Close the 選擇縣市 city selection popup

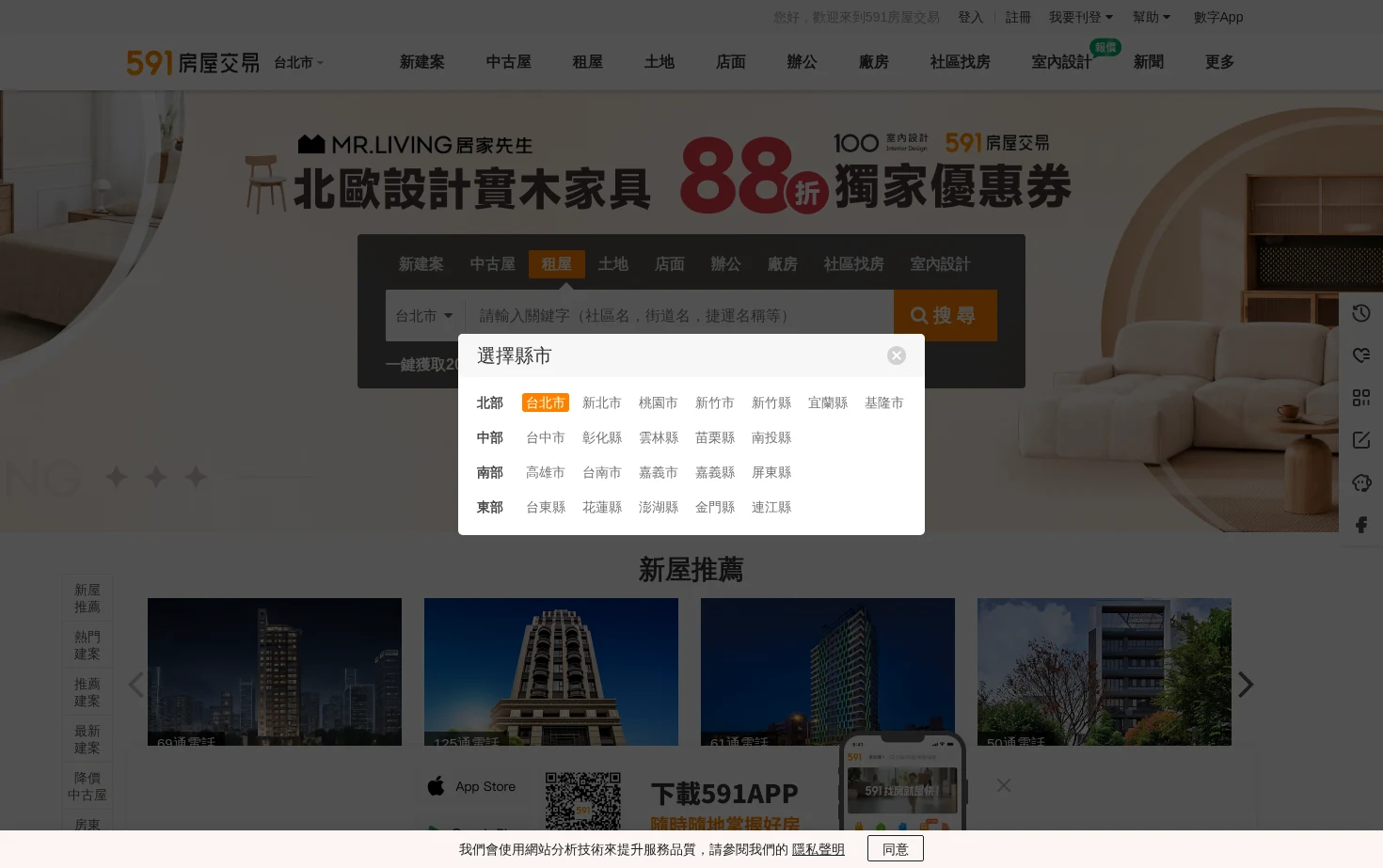(x=896, y=355)
